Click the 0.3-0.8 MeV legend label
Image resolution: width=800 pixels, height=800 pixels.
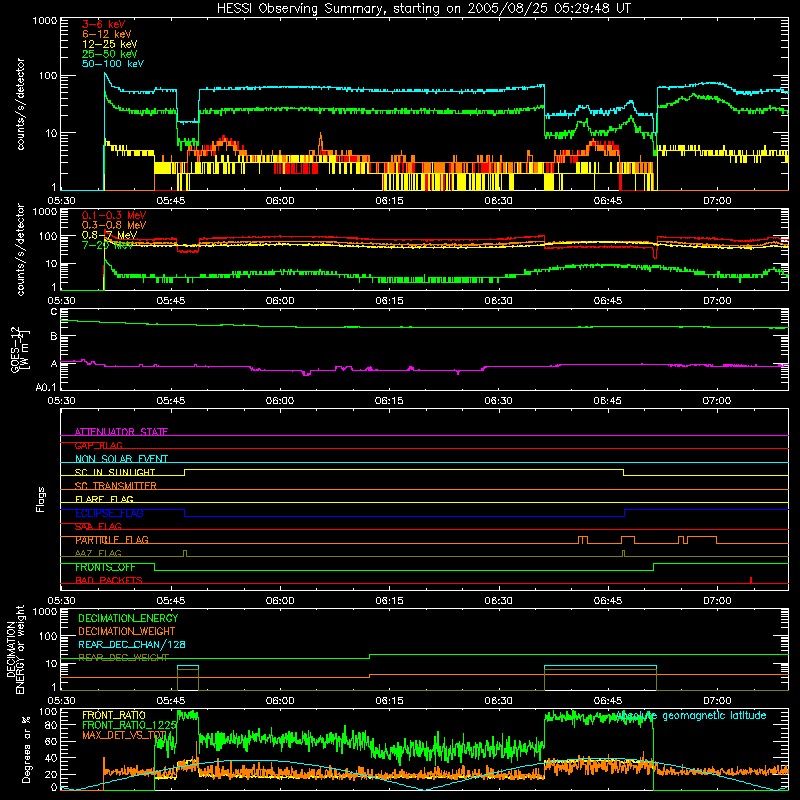tap(114, 225)
